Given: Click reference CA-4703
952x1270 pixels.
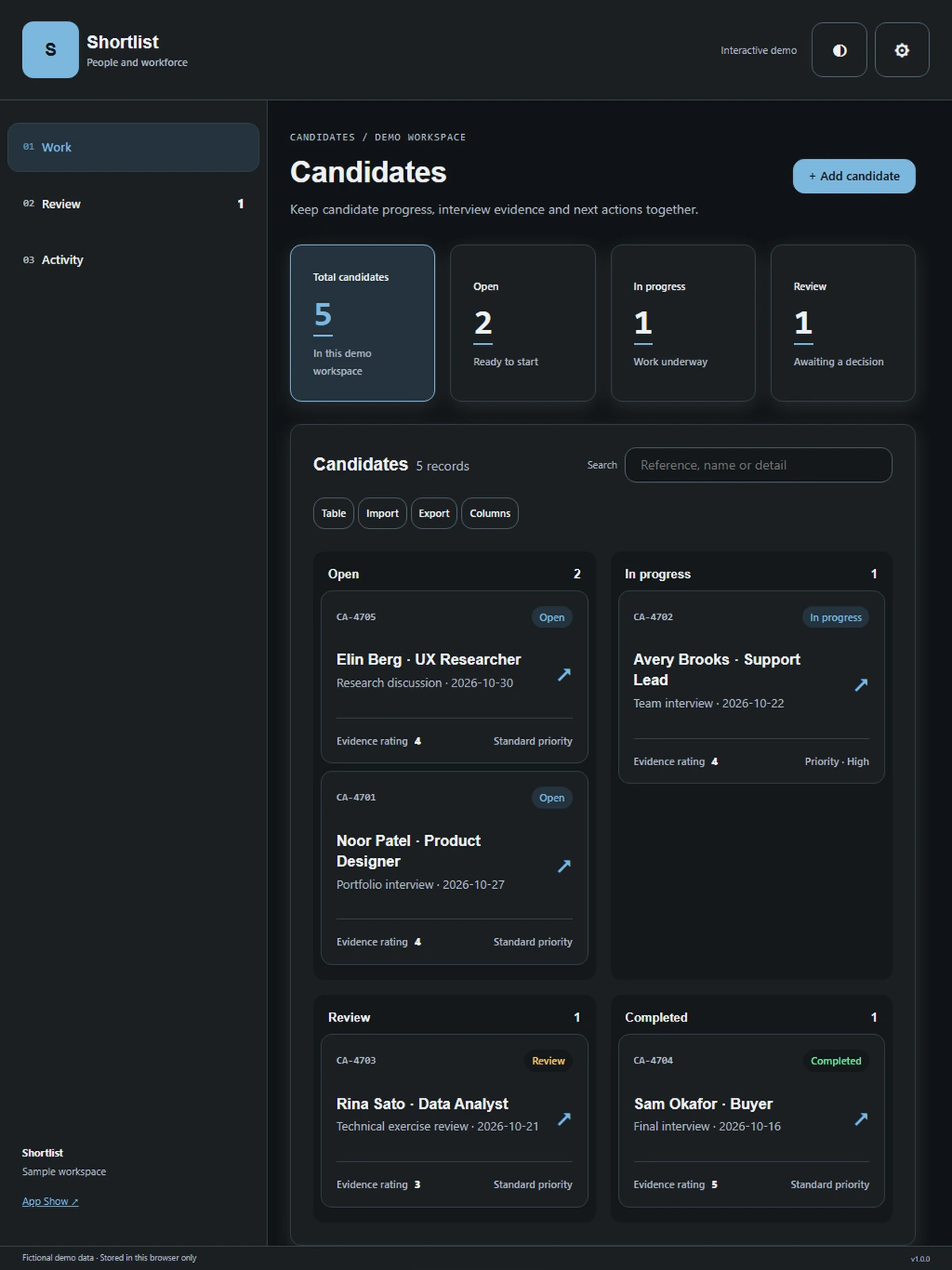Looking at the screenshot, I should click(x=356, y=1060).
